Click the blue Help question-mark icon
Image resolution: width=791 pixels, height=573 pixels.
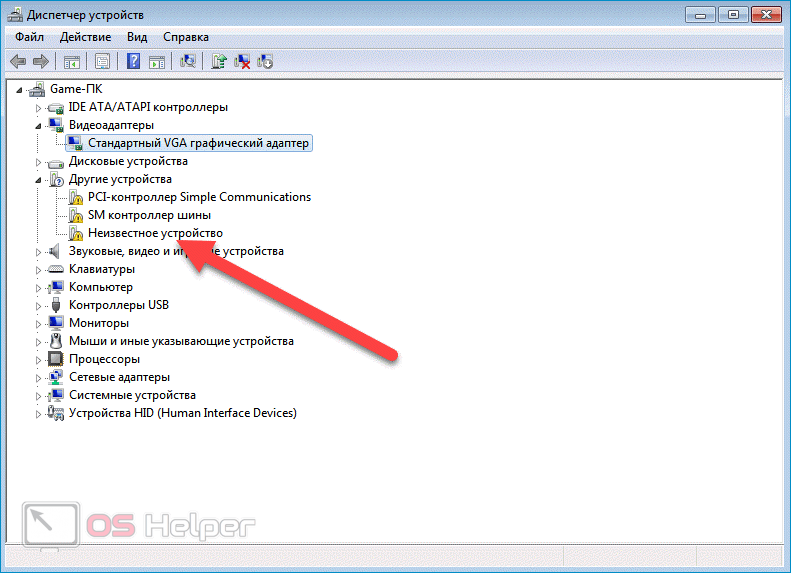click(133, 62)
